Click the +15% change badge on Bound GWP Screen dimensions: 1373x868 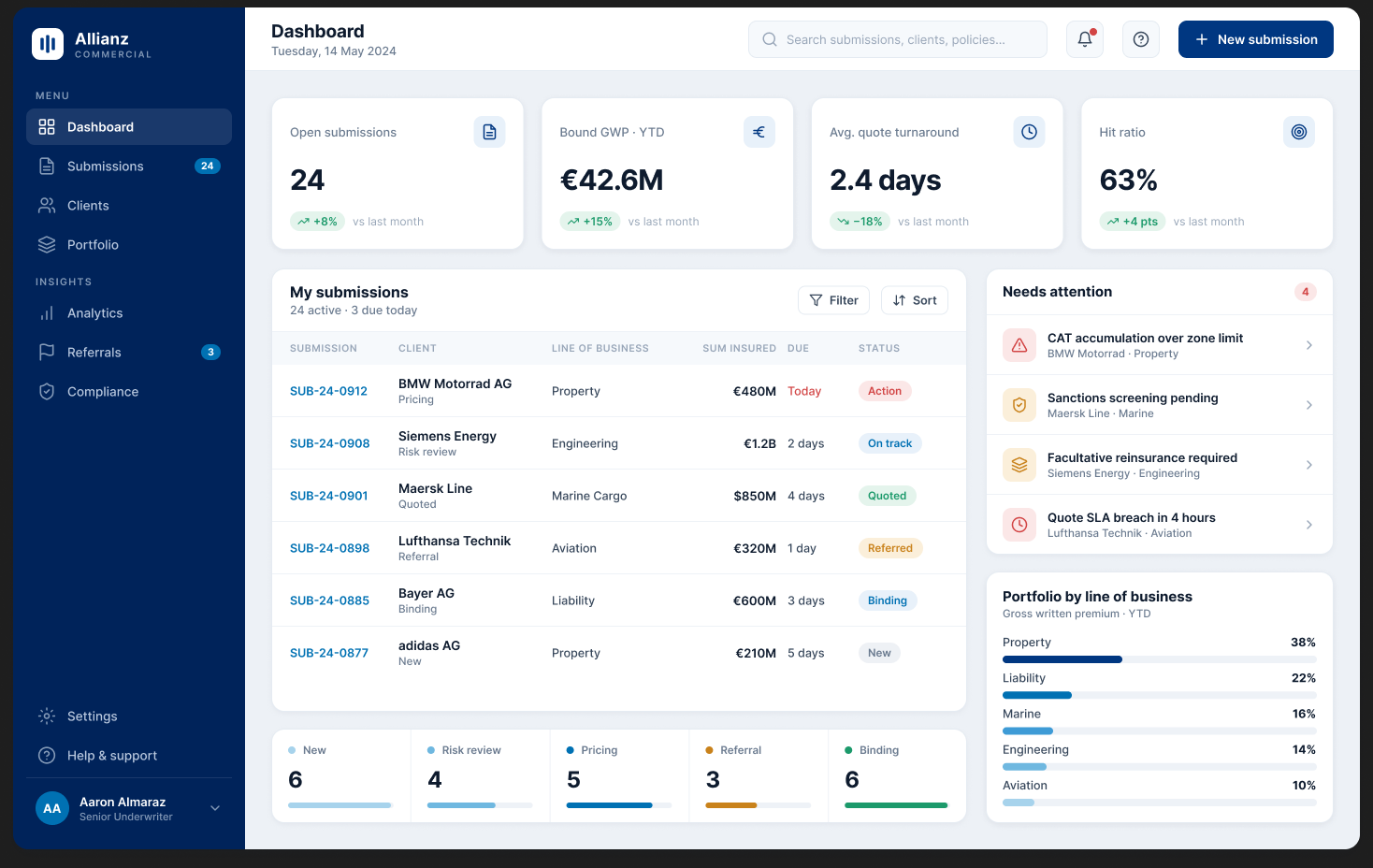[x=590, y=222]
